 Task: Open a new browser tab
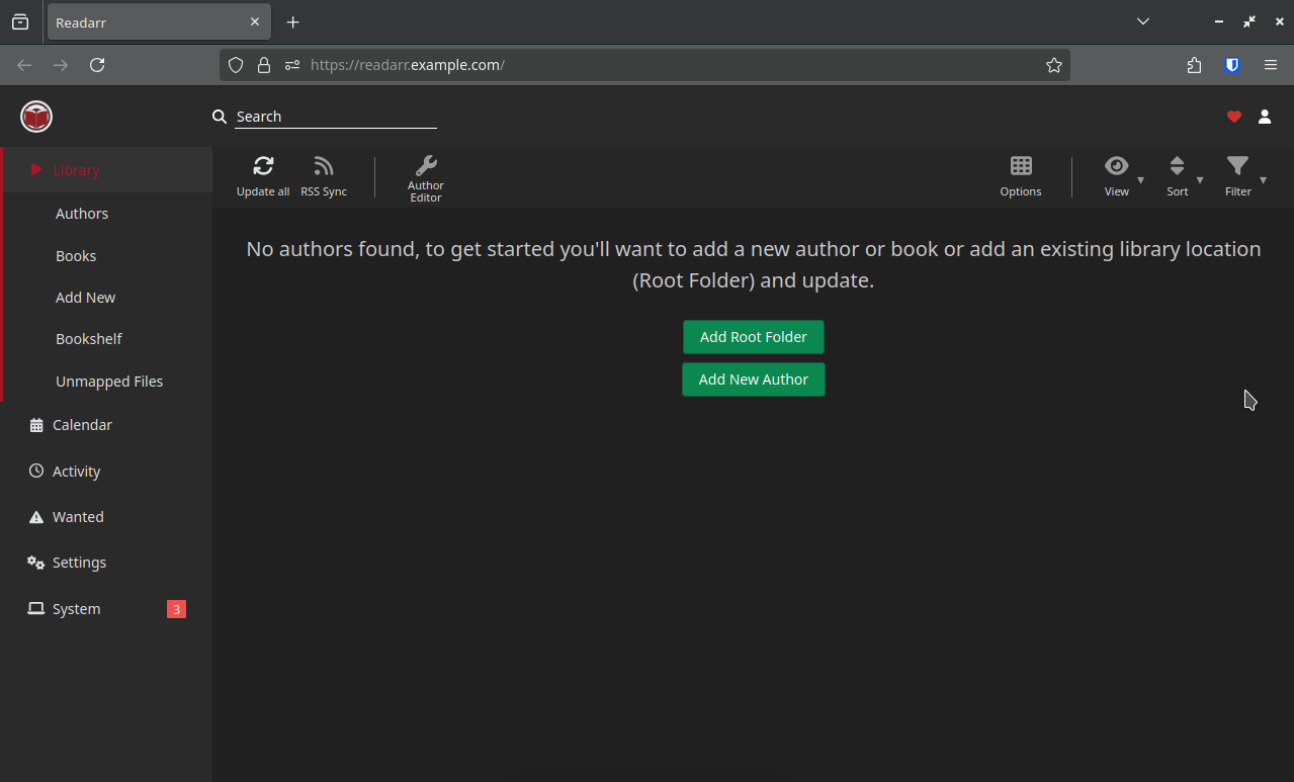click(293, 22)
